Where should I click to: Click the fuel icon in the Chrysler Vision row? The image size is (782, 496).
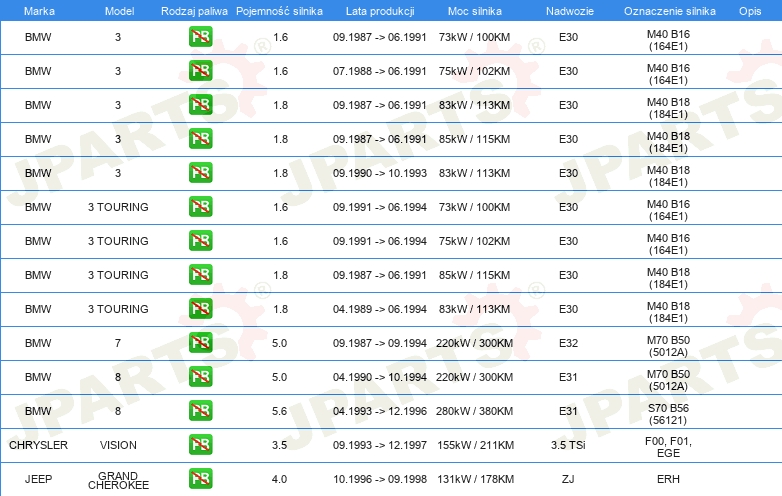tap(200, 445)
